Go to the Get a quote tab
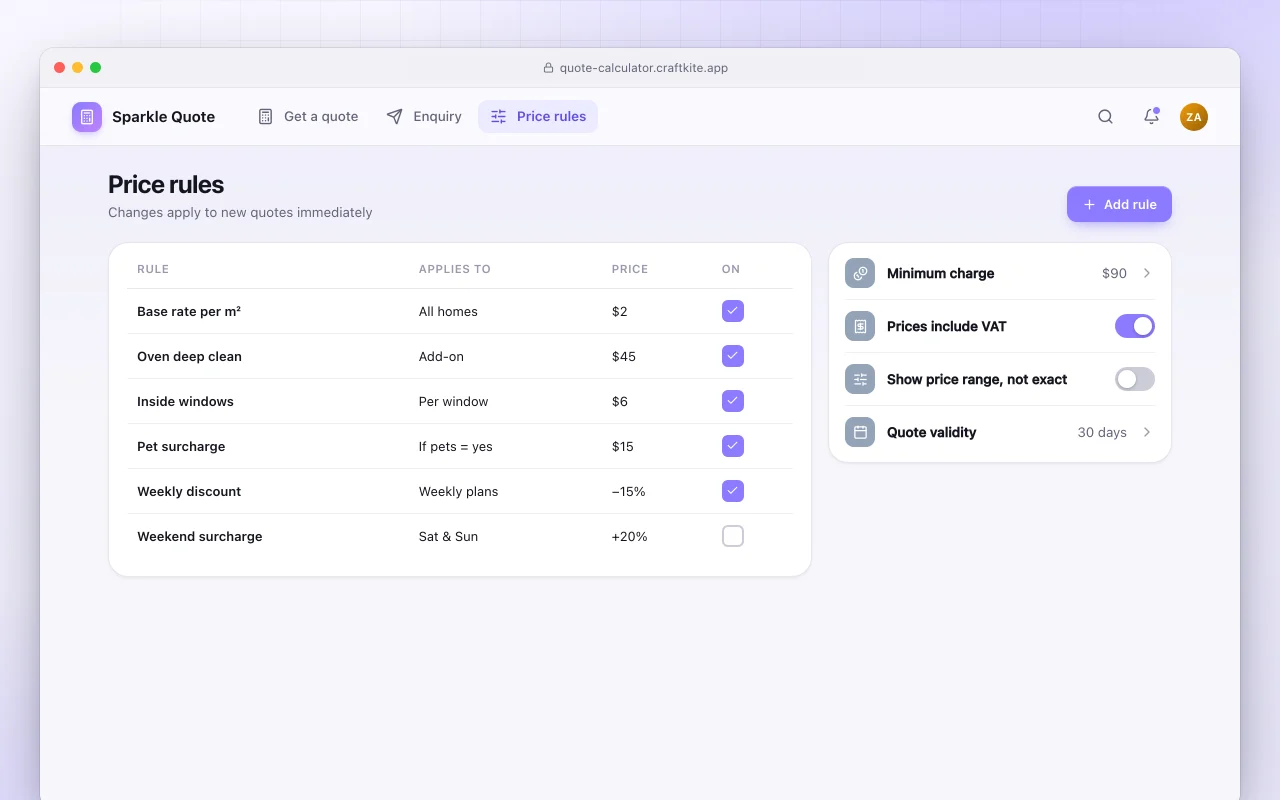The image size is (1280, 800). (x=308, y=116)
